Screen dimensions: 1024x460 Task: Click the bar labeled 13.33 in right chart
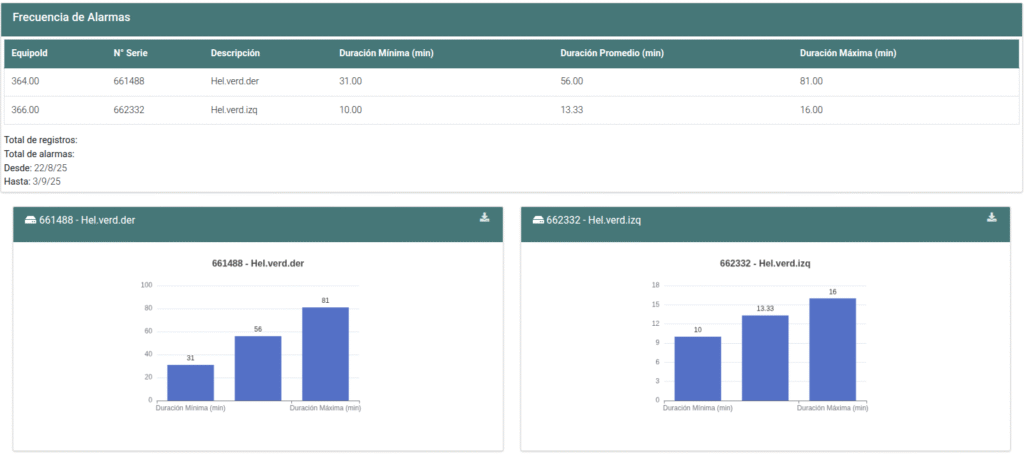(765, 357)
